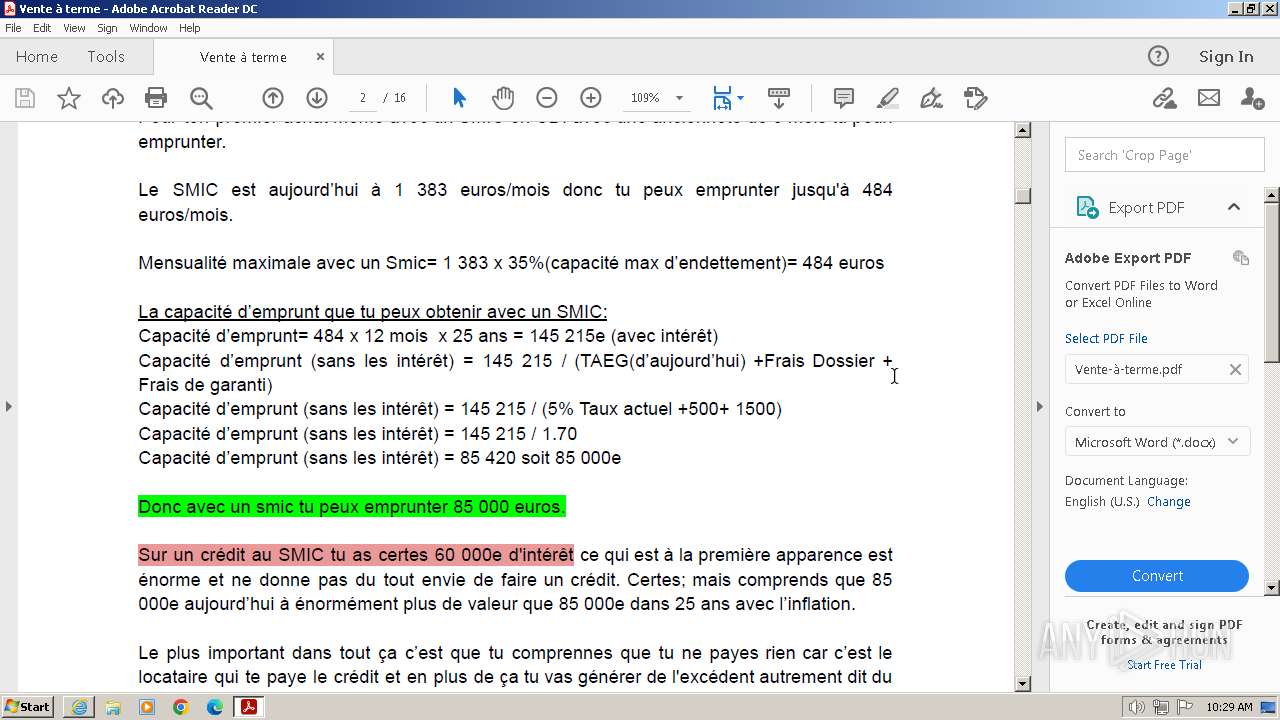Zoom out with the minus icon
Viewport: 1280px width, 720px height.
tap(546, 98)
